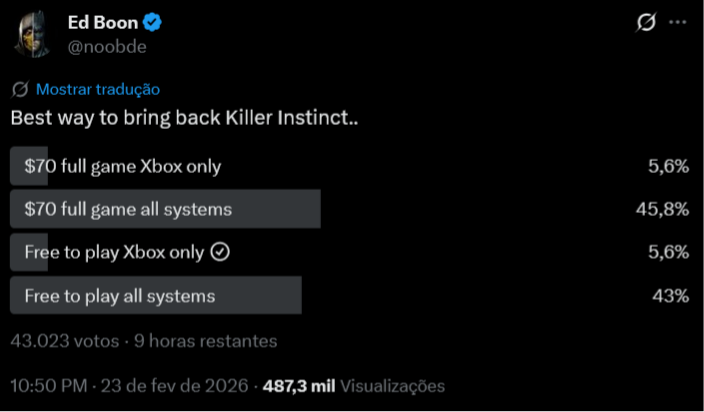
Task: Pick "Free to play Xbox only" poll option
Action: (x=114, y=253)
